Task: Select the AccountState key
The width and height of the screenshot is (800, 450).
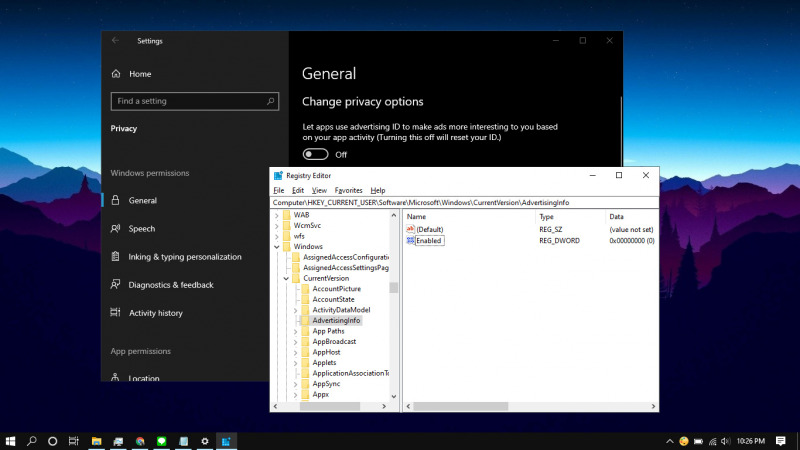Action: pyautogui.click(x=333, y=299)
